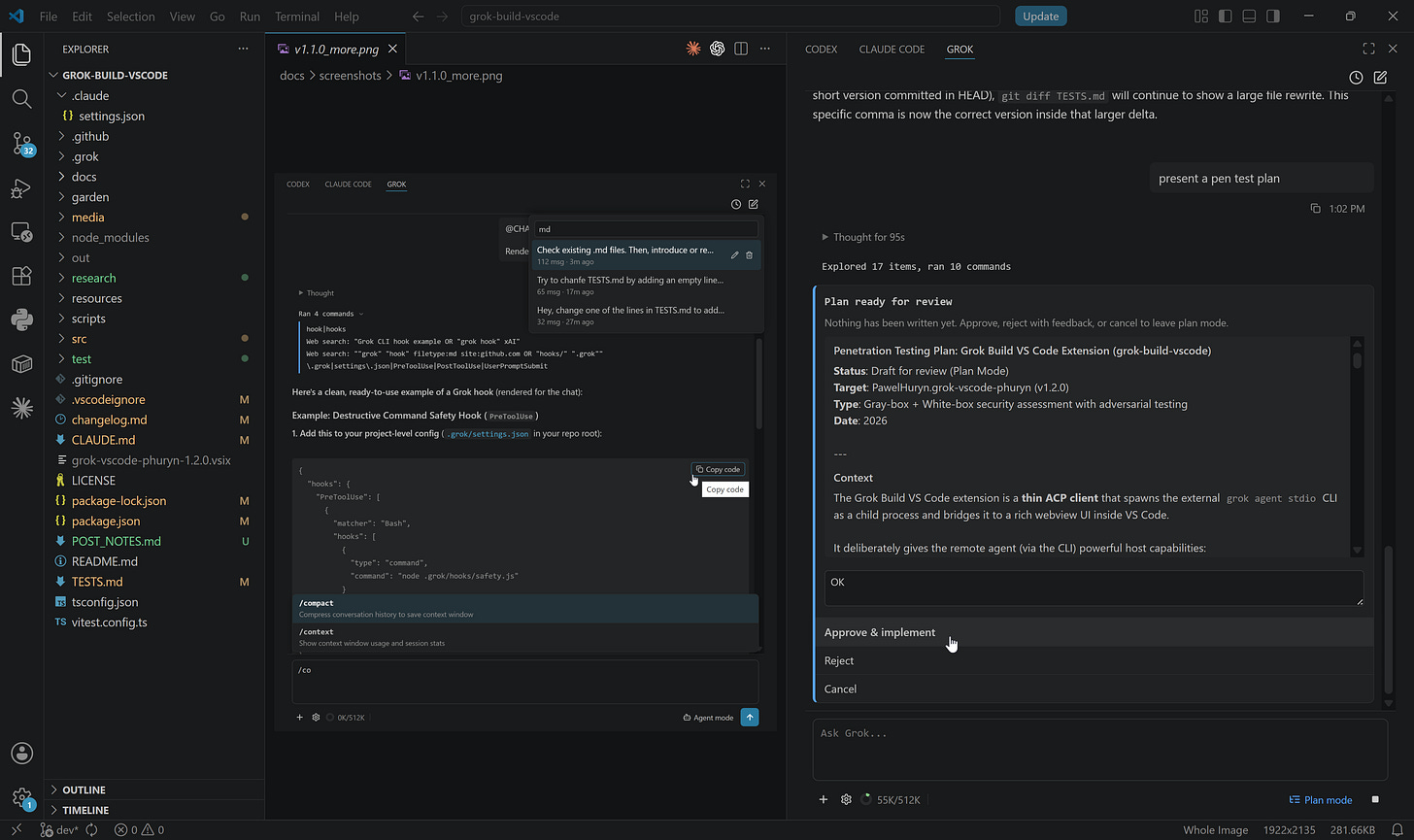Expand the media folder
This screenshot has width=1414, height=840.
(x=87, y=218)
